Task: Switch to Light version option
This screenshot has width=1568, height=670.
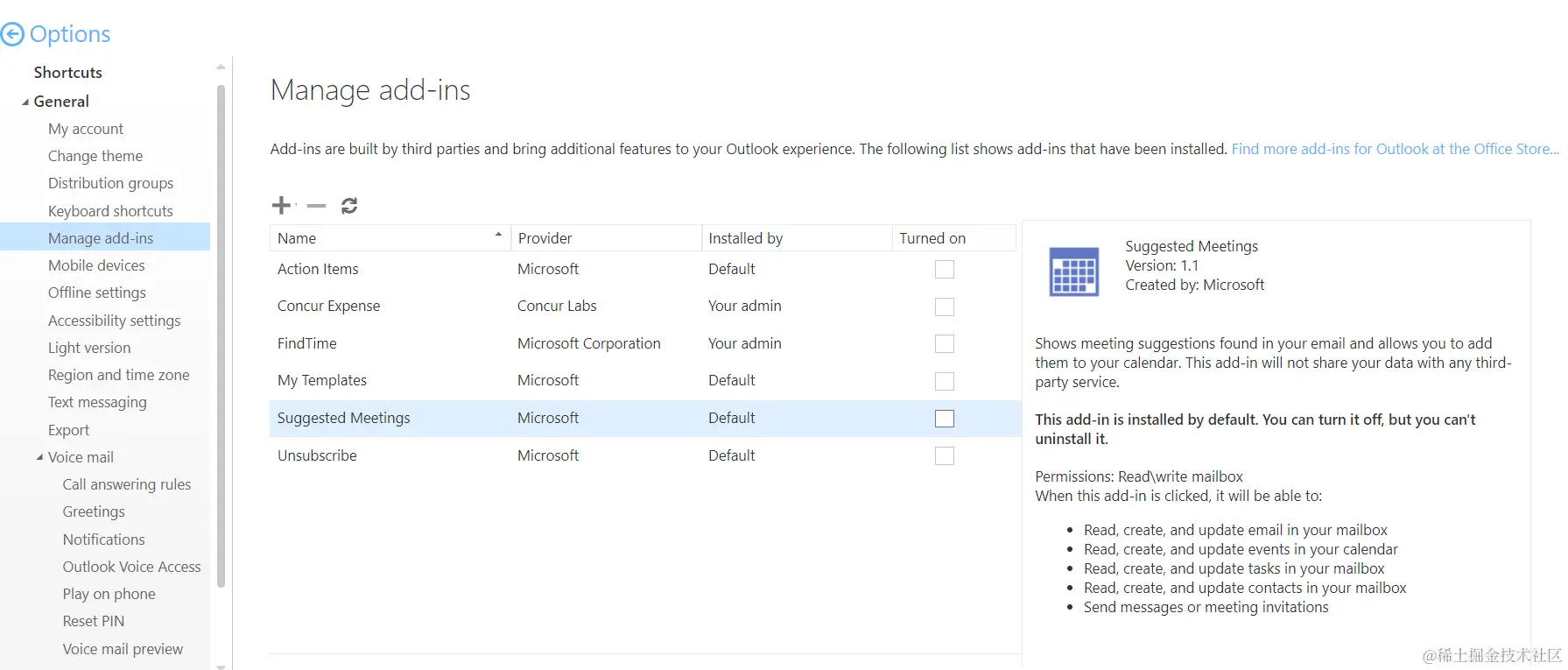Action: (89, 348)
